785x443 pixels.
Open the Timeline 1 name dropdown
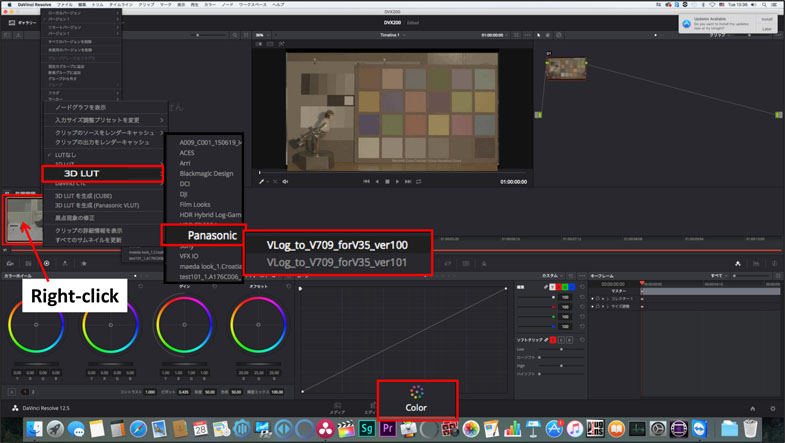(392, 36)
